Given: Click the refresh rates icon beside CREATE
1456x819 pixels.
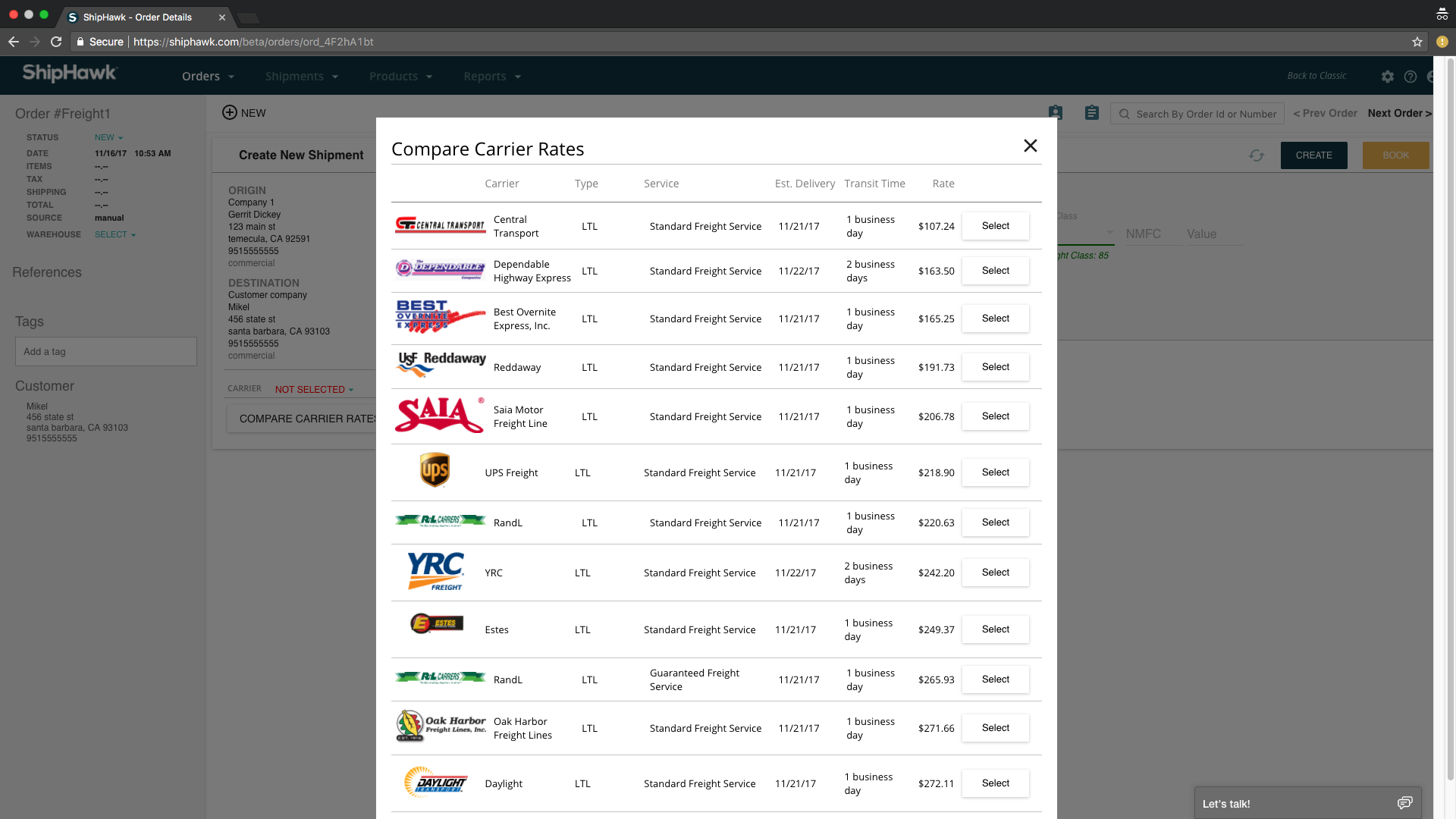Looking at the screenshot, I should click(1257, 155).
